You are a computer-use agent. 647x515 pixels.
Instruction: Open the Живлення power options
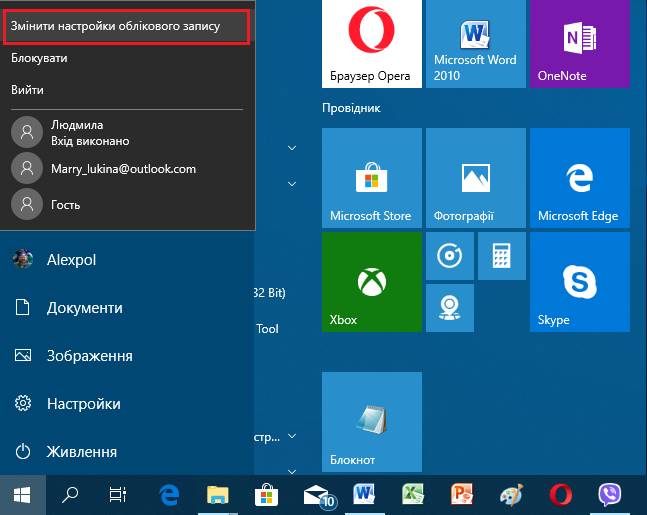pyautogui.click(x=127, y=451)
